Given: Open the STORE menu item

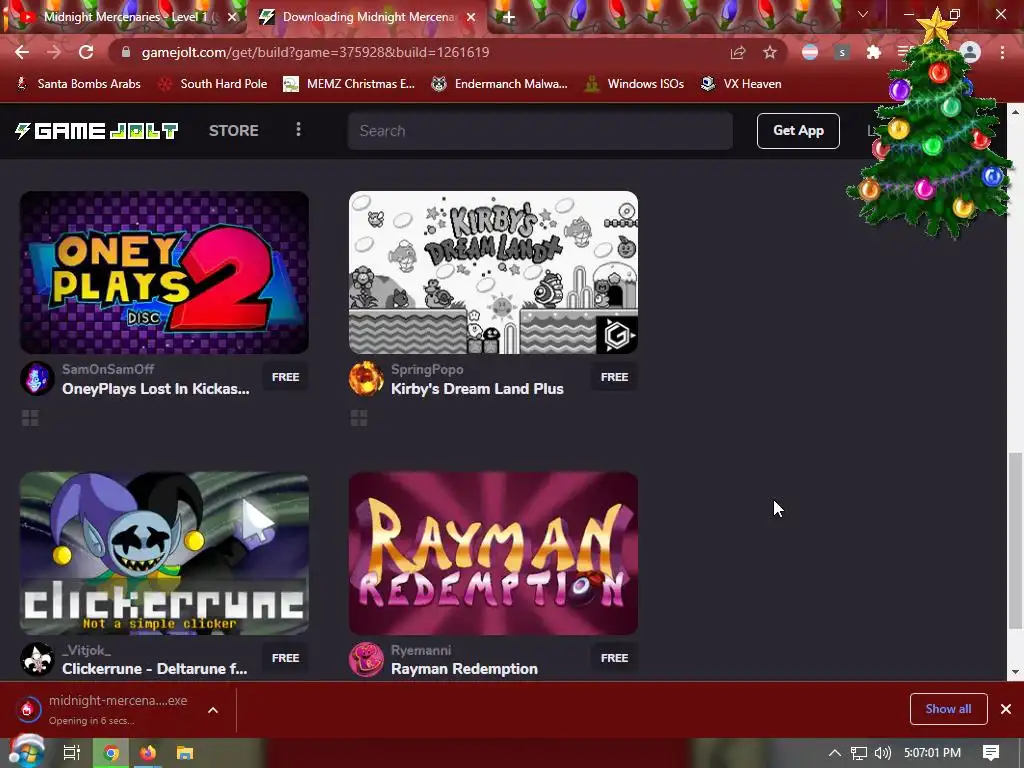Looking at the screenshot, I should point(234,131).
